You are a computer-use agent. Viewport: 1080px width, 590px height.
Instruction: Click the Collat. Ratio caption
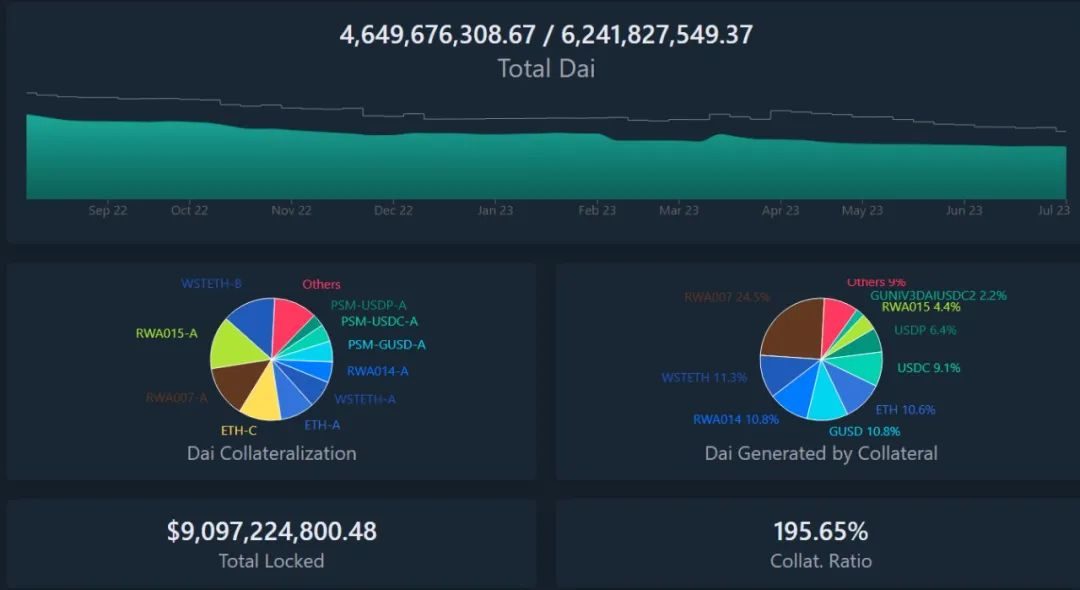tap(821, 561)
